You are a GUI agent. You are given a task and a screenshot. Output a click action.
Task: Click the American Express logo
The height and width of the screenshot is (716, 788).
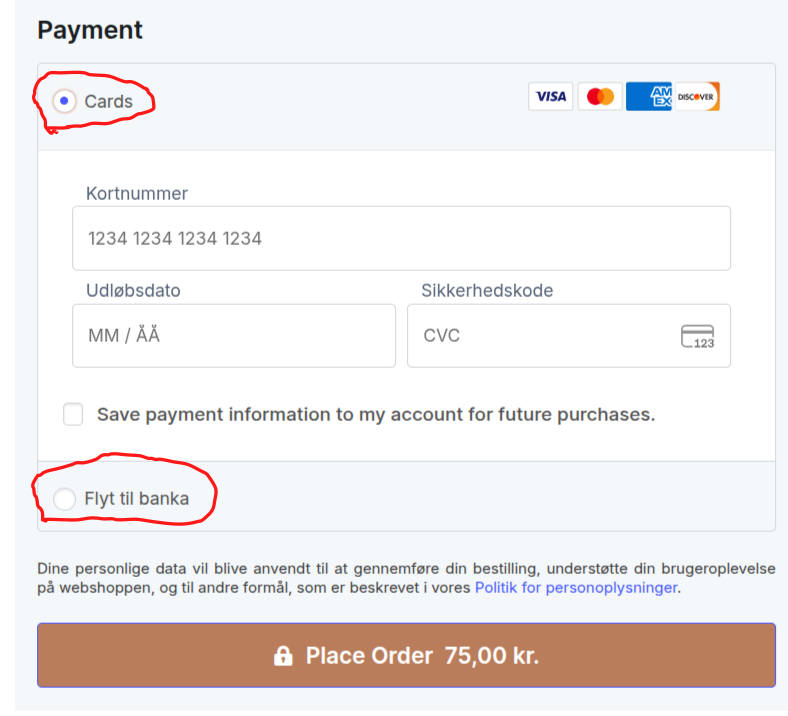[649, 97]
